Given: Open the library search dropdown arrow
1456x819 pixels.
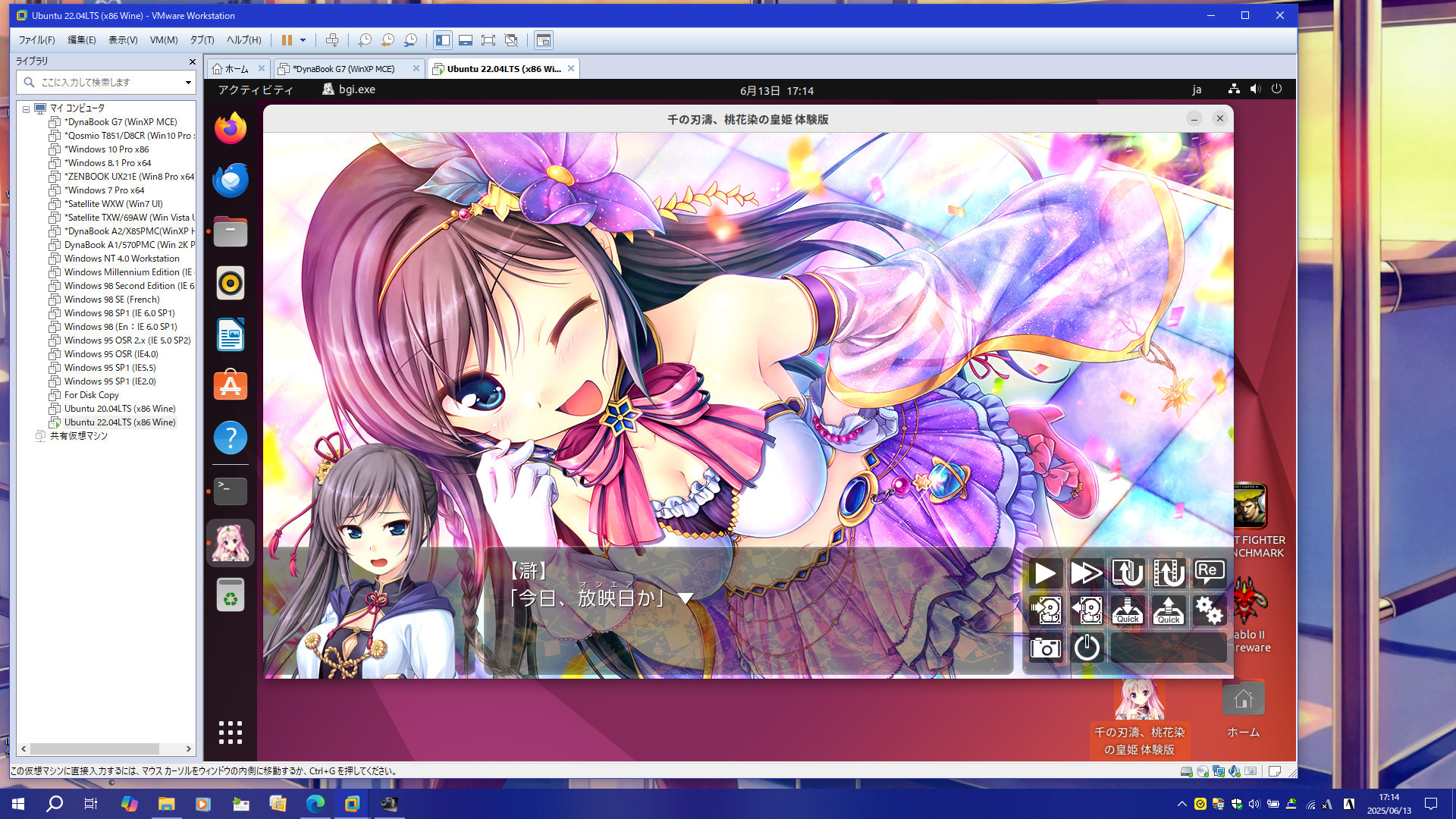Looking at the screenshot, I should click(188, 82).
